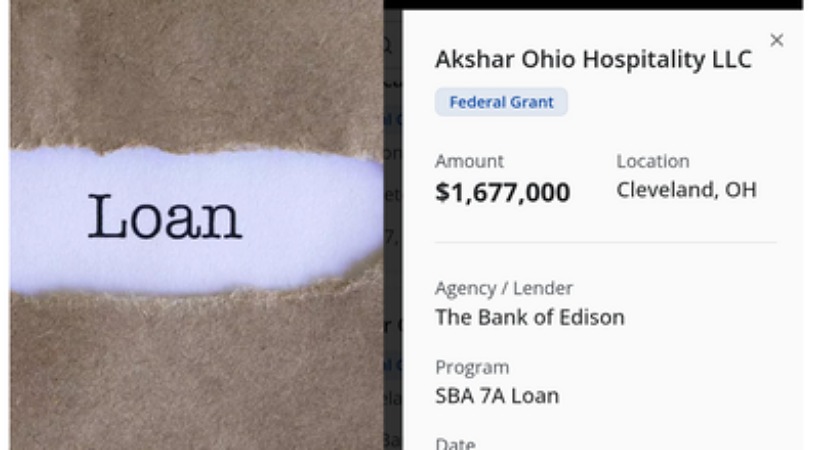Click the Agency / Lender label
The height and width of the screenshot is (450, 820).
click(503, 289)
